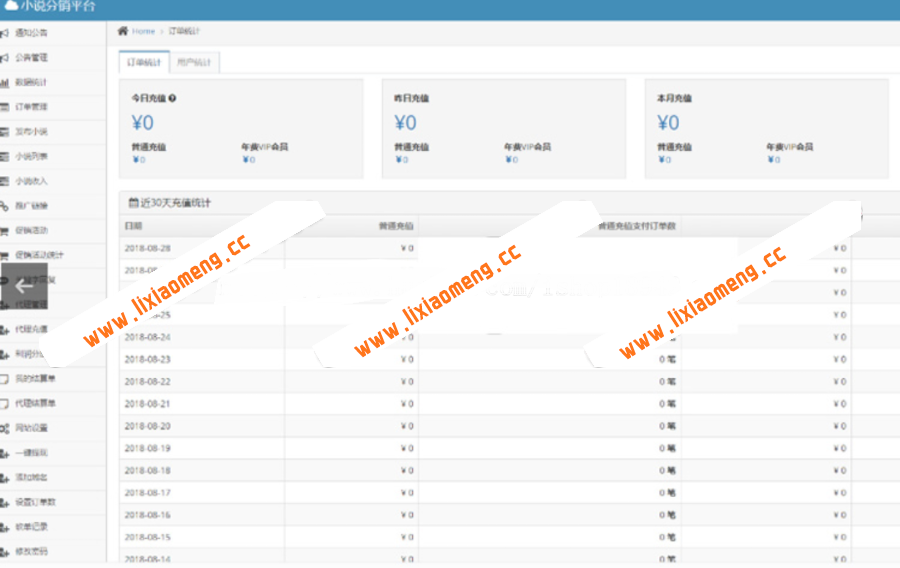Screen dimensions: 900x568
Task: Click the rightmost ¥0 cell in row 2018-08-16
Action: coord(840,515)
